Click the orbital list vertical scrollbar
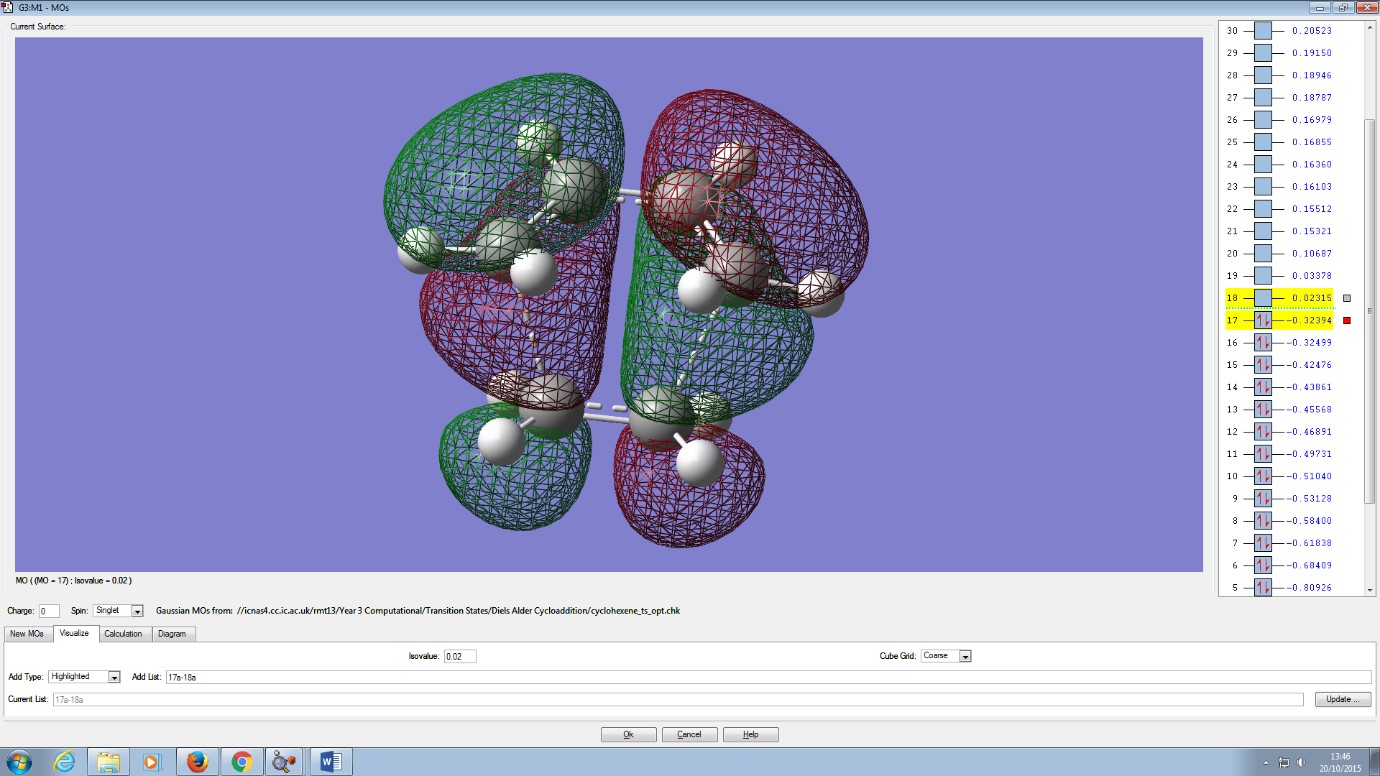1380x776 pixels. click(1370, 310)
